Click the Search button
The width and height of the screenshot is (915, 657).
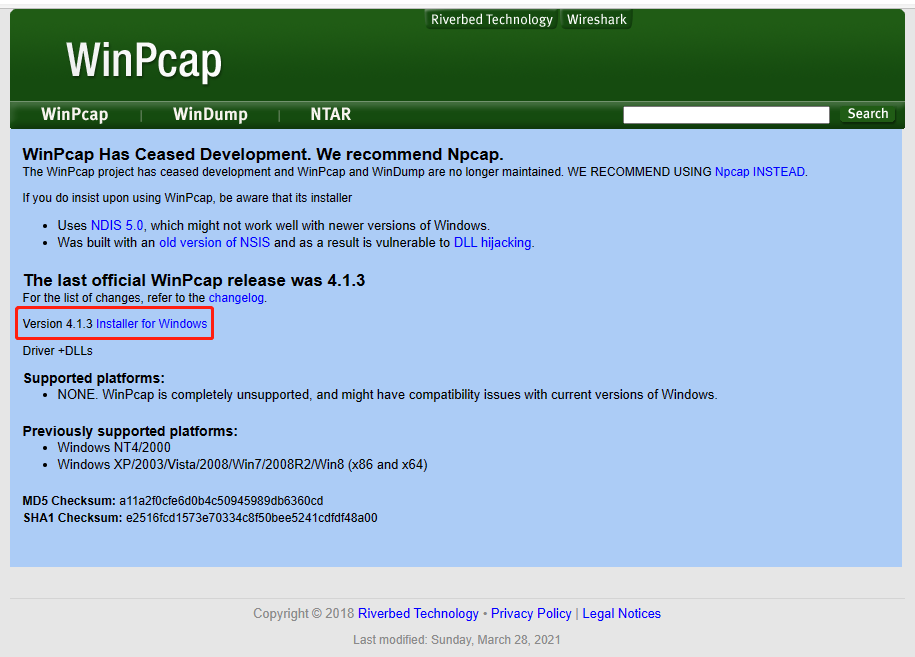click(867, 114)
